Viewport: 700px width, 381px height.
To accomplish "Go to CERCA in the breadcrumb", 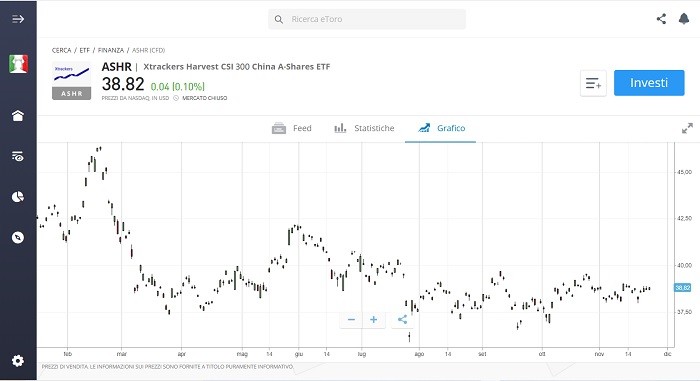I will click(62, 50).
